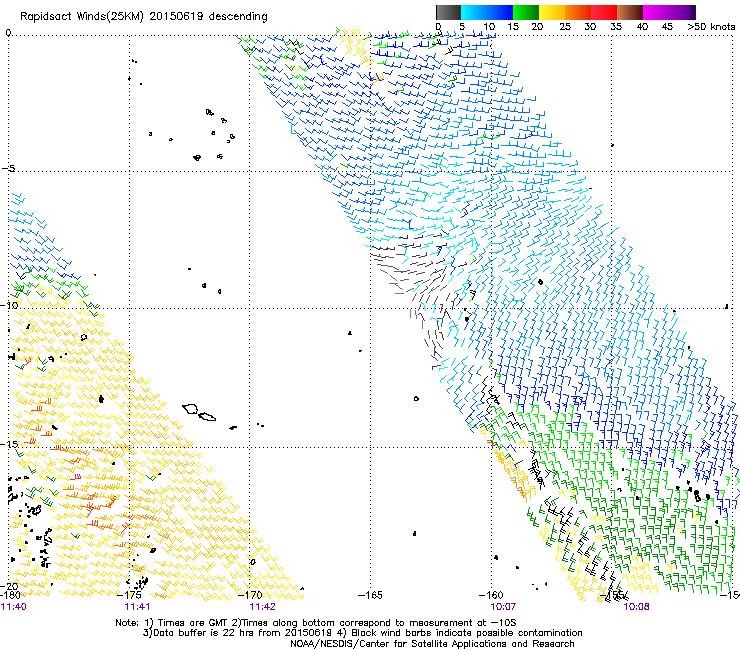The height and width of the screenshot is (650, 740).
Task: Click the '11:40' swath time label
Action: click(x=14, y=607)
